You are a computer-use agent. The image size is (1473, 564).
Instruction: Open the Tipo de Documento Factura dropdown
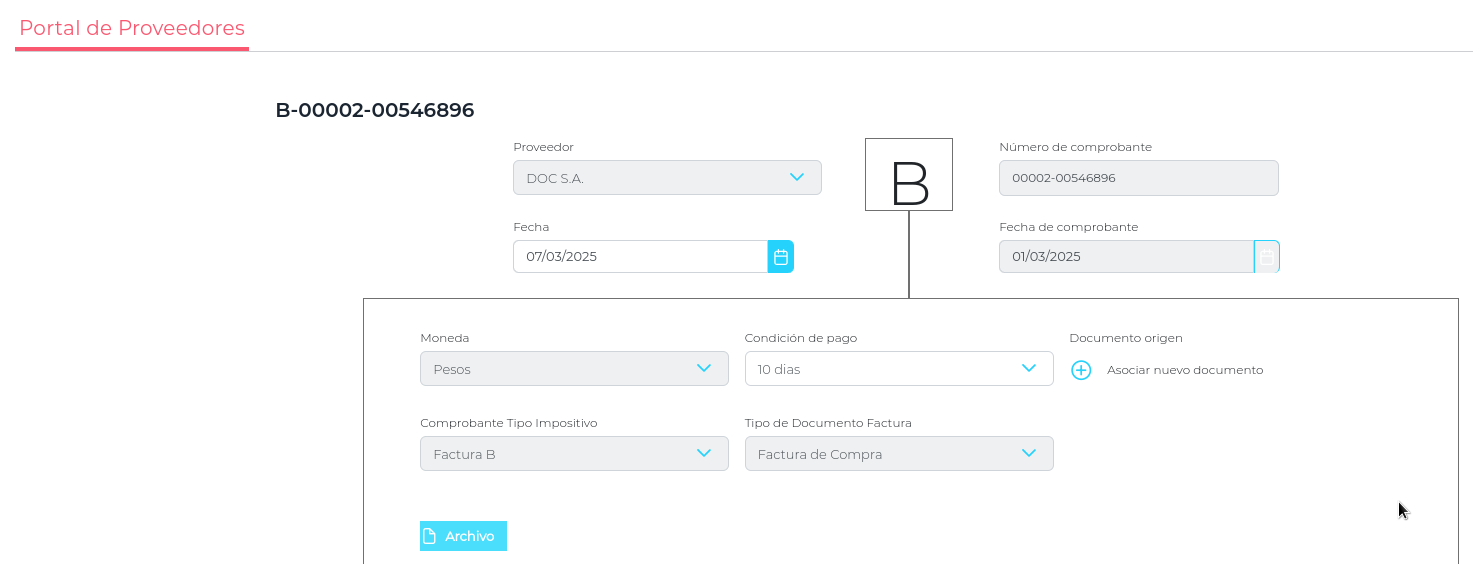(898, 454)
